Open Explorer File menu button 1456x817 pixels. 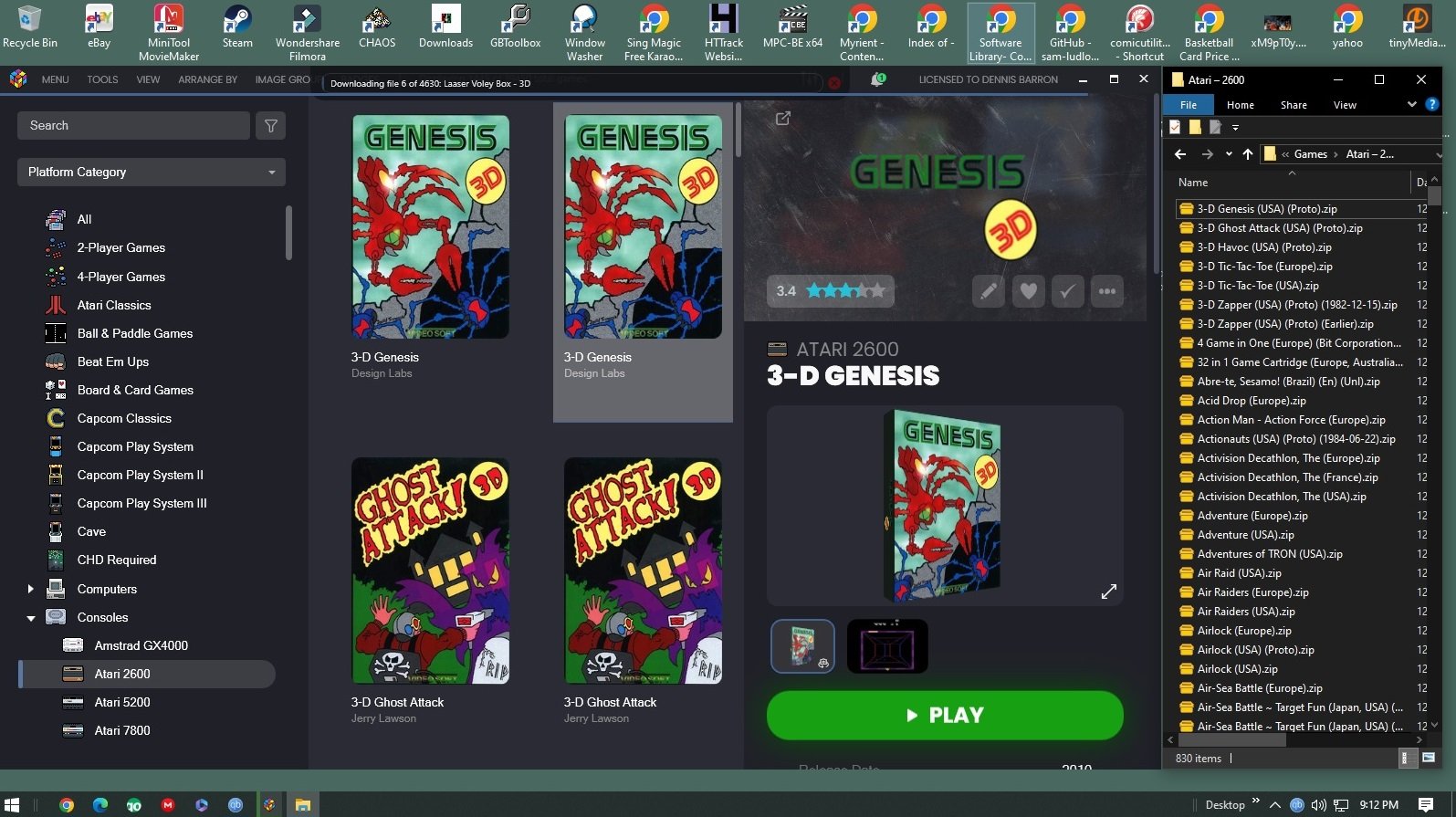click(1188, 105)
